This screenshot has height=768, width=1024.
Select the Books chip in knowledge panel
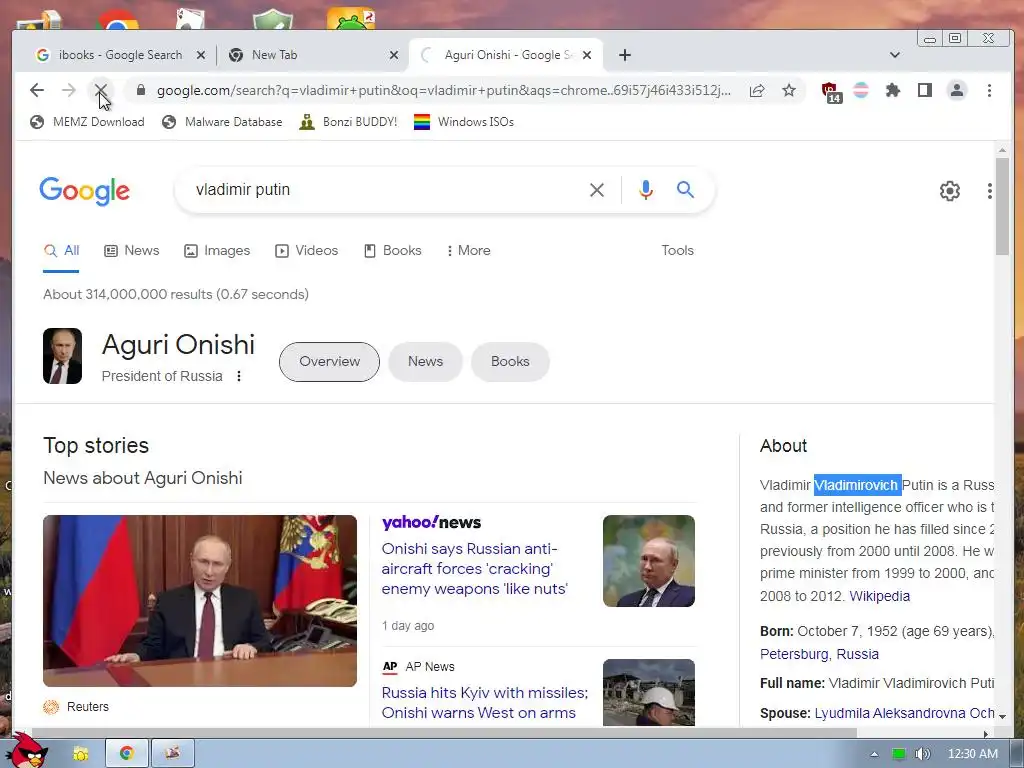tap(510, 362)
